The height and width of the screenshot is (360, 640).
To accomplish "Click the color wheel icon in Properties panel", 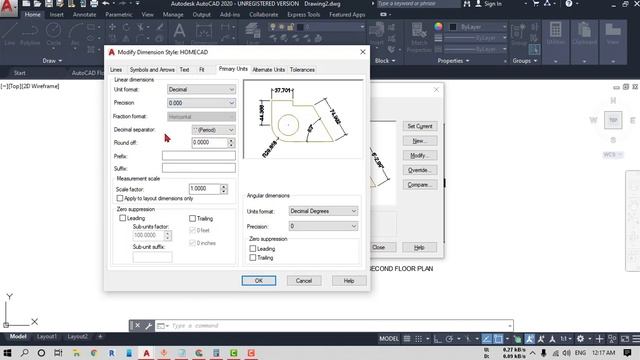I will [x=438, y=27].
